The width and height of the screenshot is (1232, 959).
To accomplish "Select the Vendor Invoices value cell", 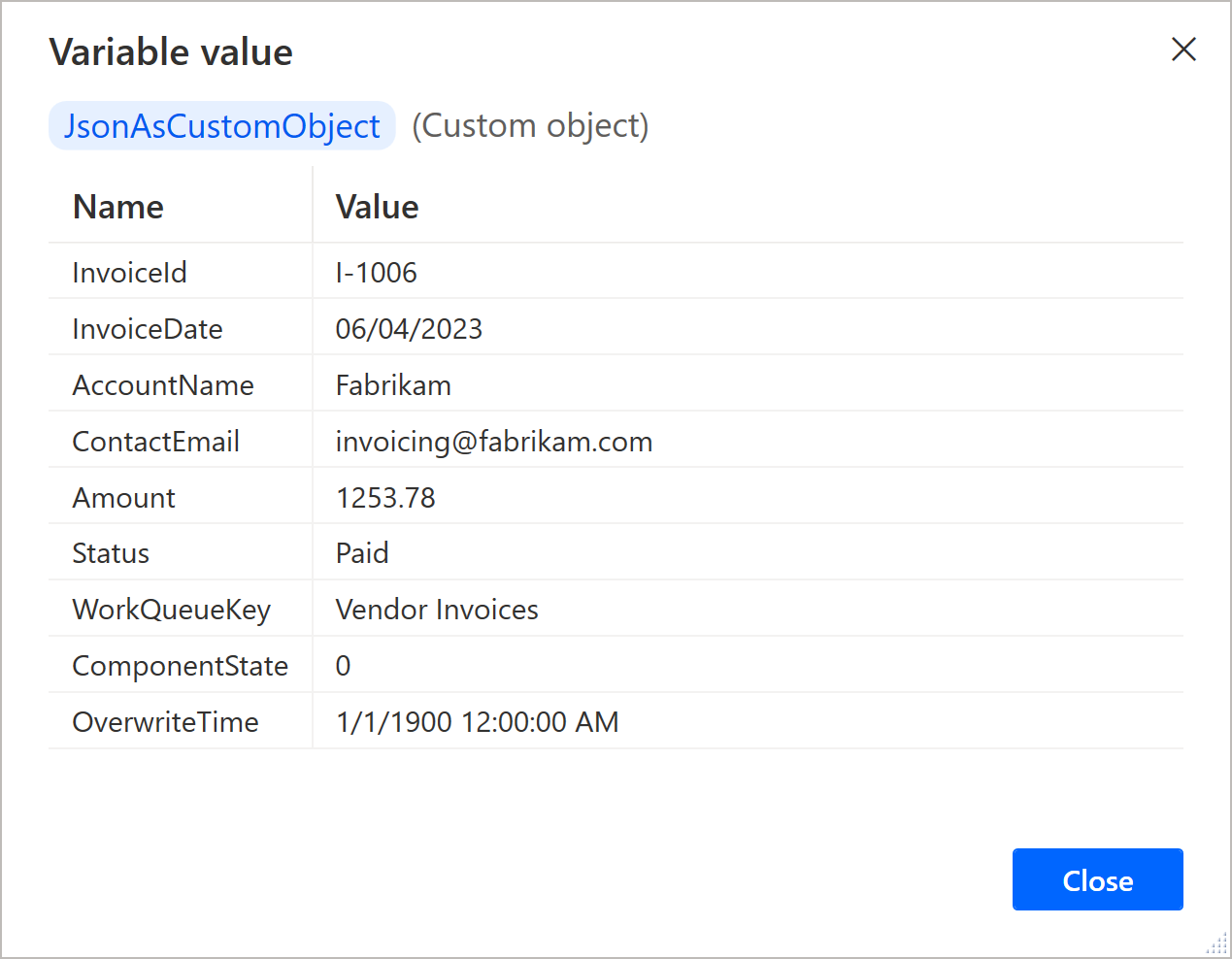I will click(437, 610).
